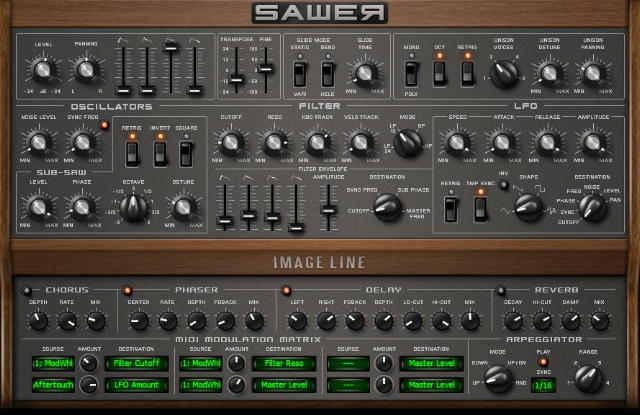Click the filter Reso knob
Viewport: 640px width, 415px height.
[274, 143]
